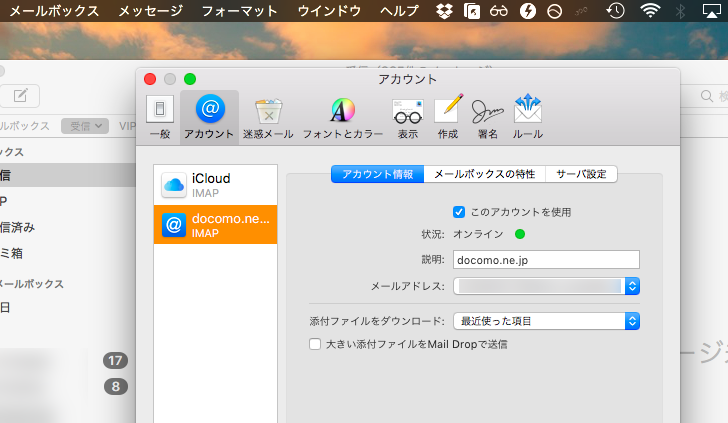Enable sending large attachments with Mail Drop

point(315,344)
